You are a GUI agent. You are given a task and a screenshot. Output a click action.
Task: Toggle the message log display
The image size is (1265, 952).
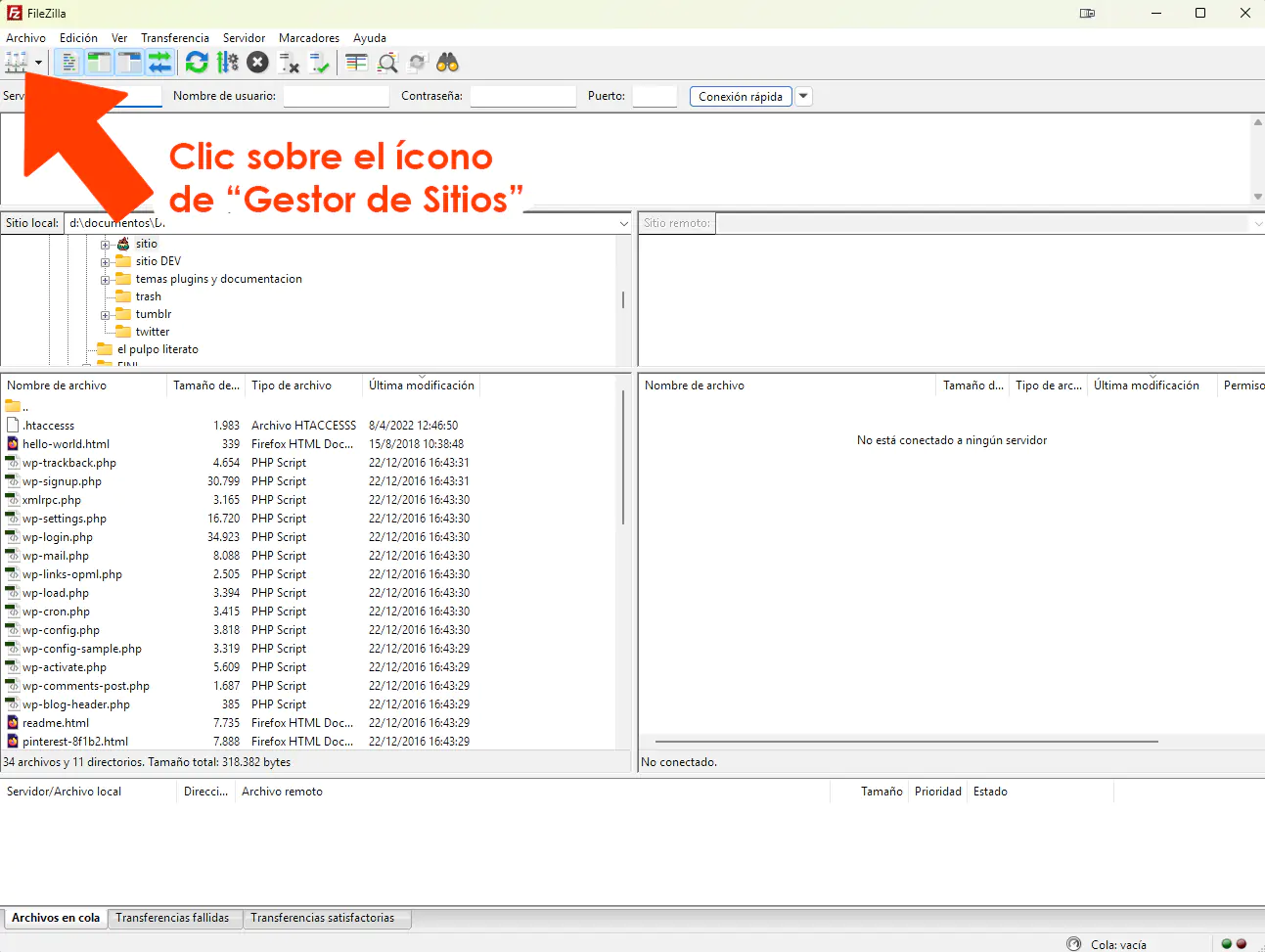coord(68,61)
